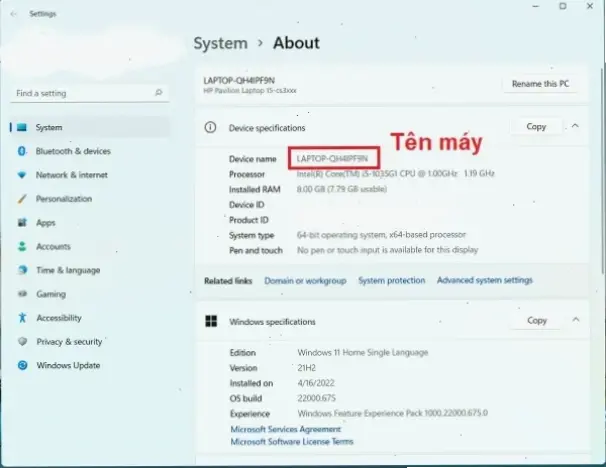This screenshot has width=606, height=468.
Task: Go to Privacy & security
Action: coord(89,342)
